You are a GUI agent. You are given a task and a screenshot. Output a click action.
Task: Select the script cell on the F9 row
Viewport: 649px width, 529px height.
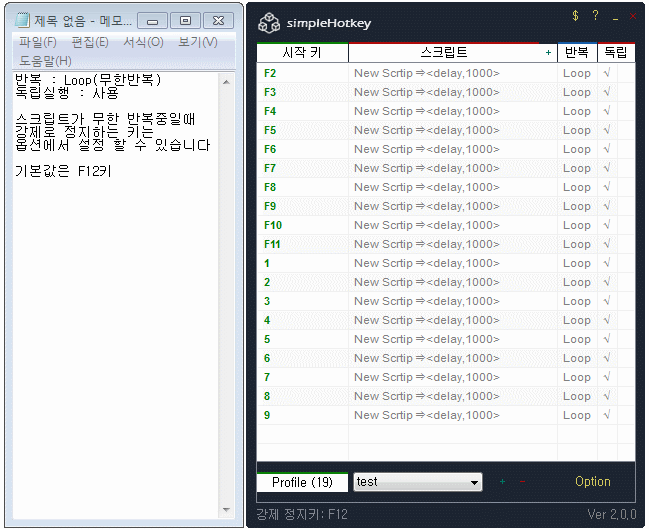click(x=453, y=206)
